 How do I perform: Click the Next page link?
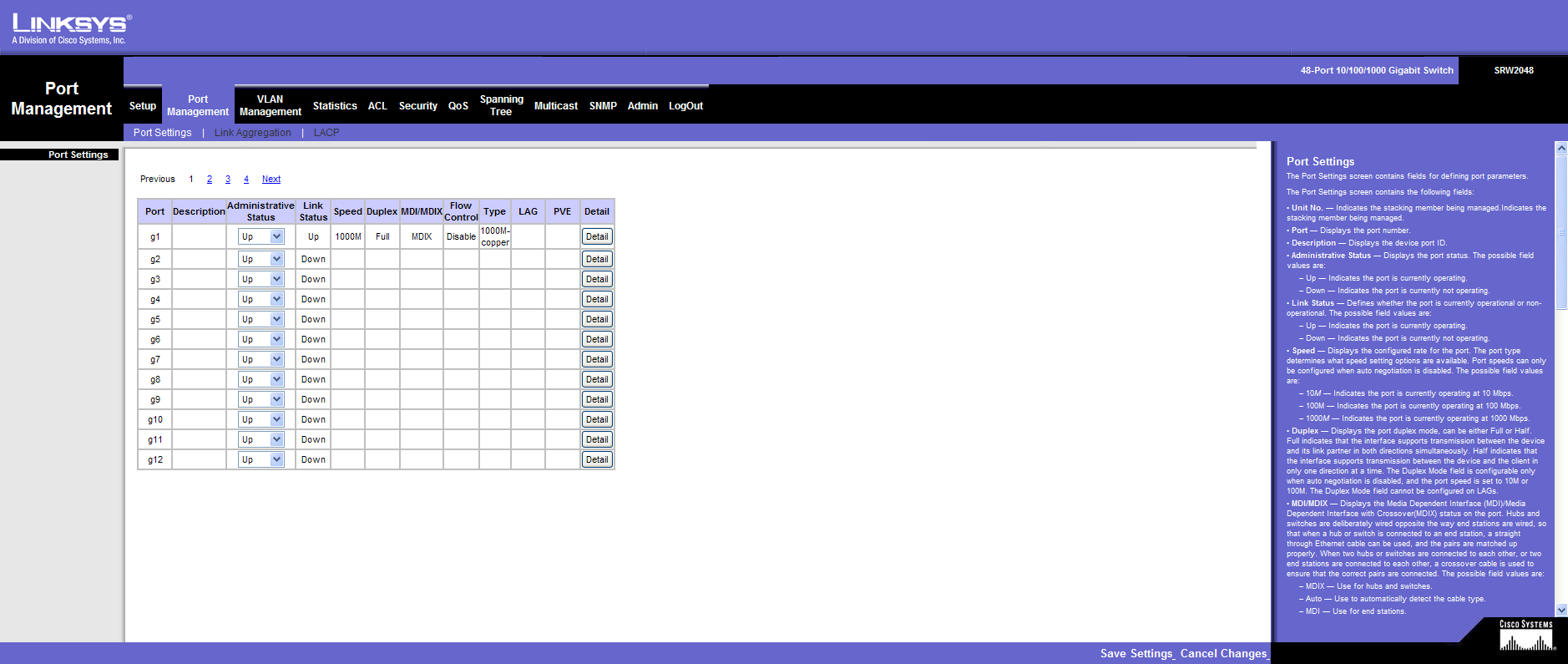(x=271, y=180)
